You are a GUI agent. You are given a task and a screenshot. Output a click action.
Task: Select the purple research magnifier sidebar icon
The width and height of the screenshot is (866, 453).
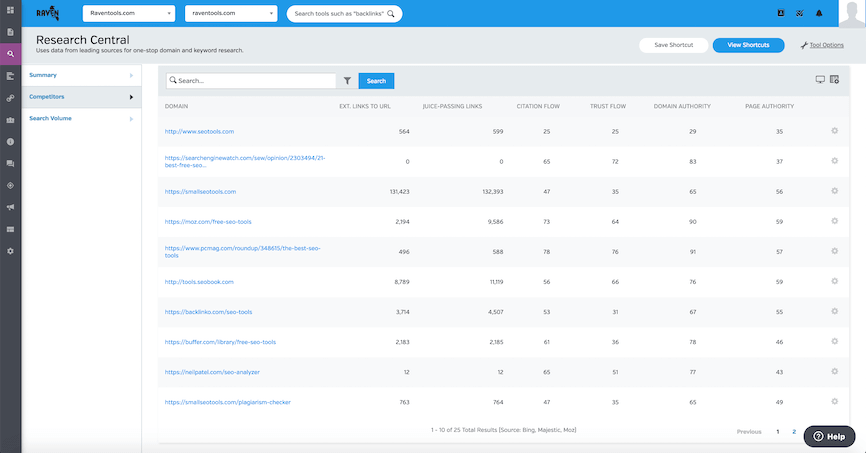coord(10,54)
